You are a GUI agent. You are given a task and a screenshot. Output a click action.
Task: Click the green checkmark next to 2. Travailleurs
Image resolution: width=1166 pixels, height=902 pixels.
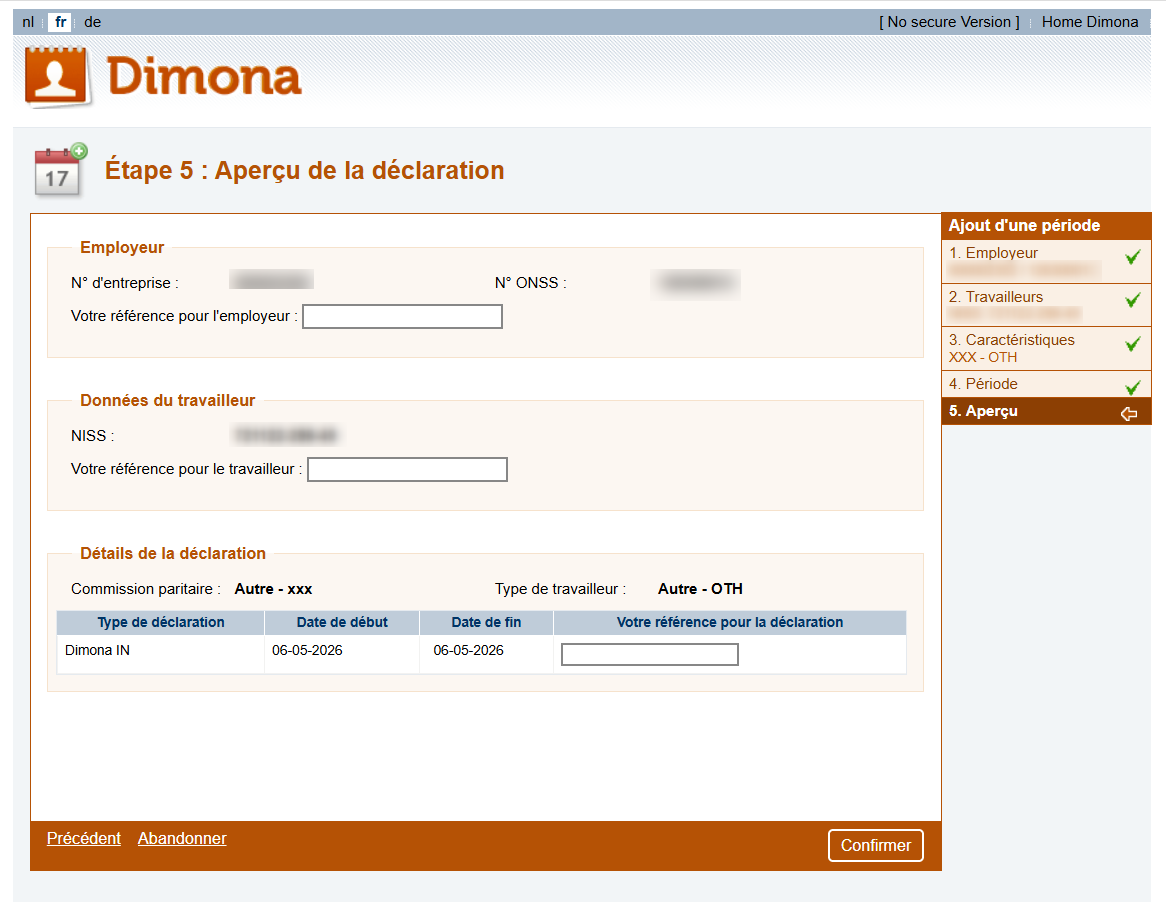[1133, 300]
